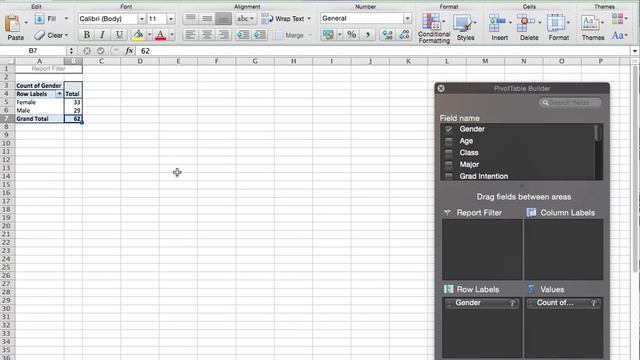Image resolution: width=640 pixels, height=360 pixels.
Task: Toggle italic formatting
Action: pos(102,35)
